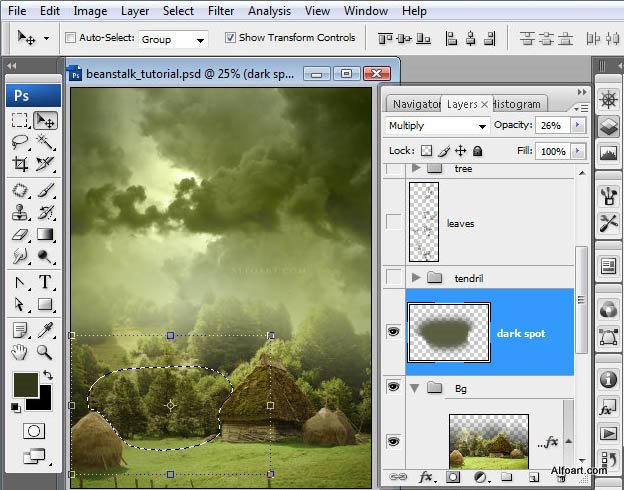This screenshot has height=490, width=624.
Task: Open the Multiply blend mode dropdown
Action: [437, 126]
